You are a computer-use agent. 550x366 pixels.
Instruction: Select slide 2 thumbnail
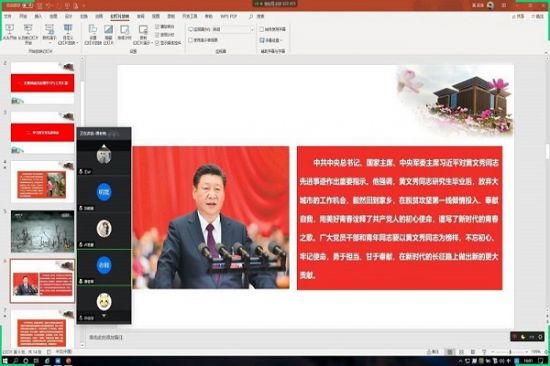click(x=42, y=83)
